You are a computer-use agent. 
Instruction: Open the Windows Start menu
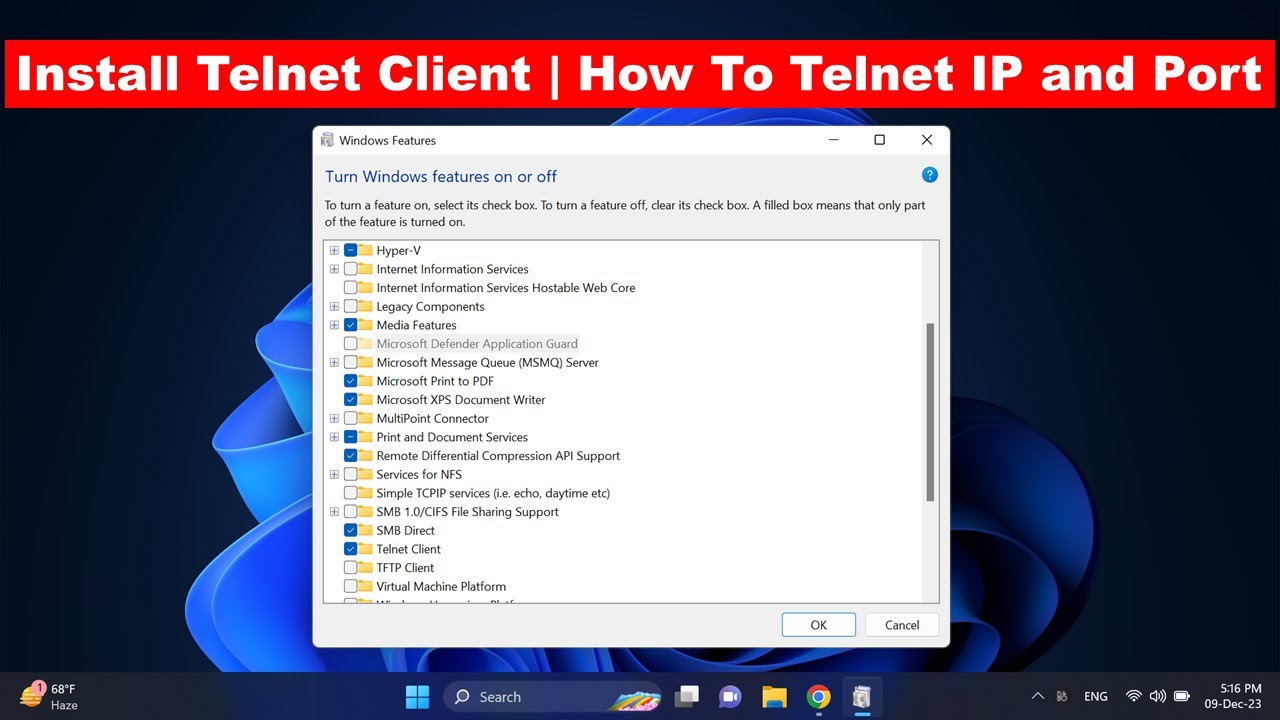(418, 697)
